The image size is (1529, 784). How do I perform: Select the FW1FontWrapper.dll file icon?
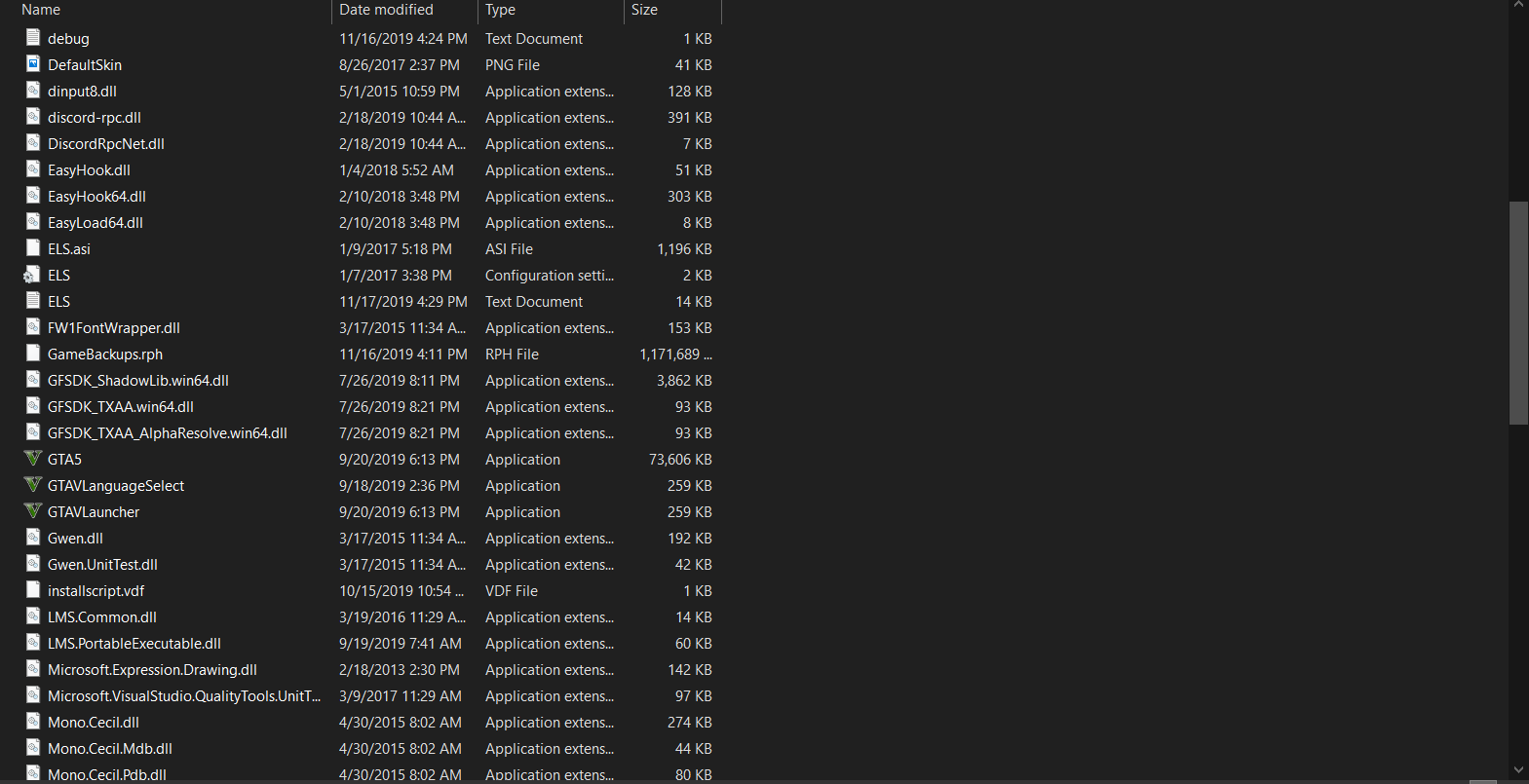pos(33,327)
